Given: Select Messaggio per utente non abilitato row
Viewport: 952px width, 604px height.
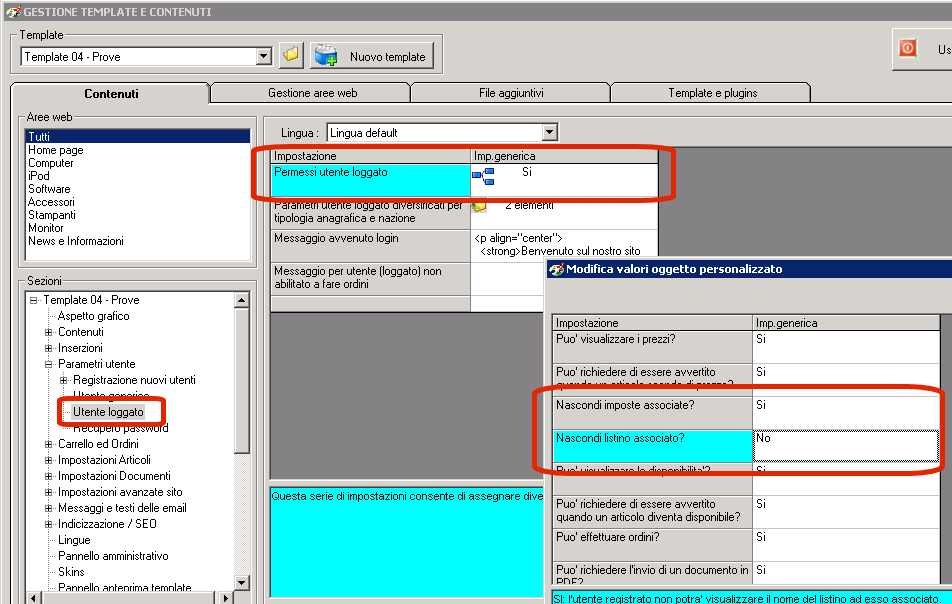Looking at the screenshot, I should pyautogui.click(x=370, y=279).
